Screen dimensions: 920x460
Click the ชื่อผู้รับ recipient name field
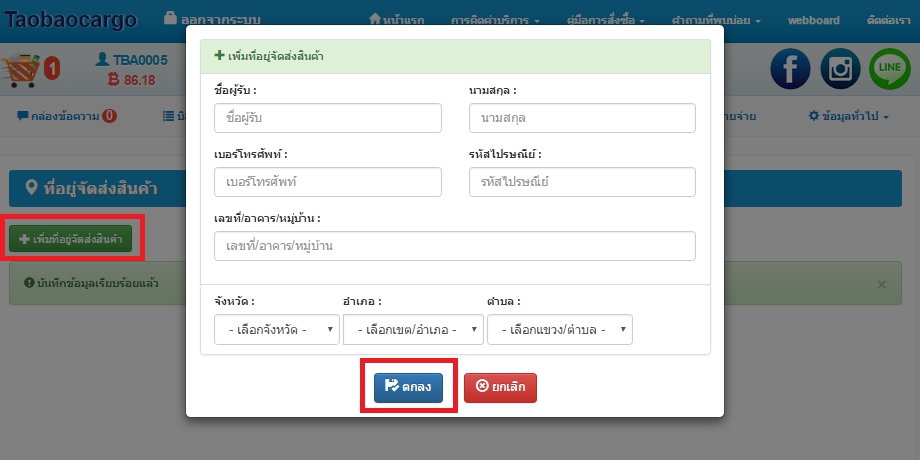(x=327, y=118)
